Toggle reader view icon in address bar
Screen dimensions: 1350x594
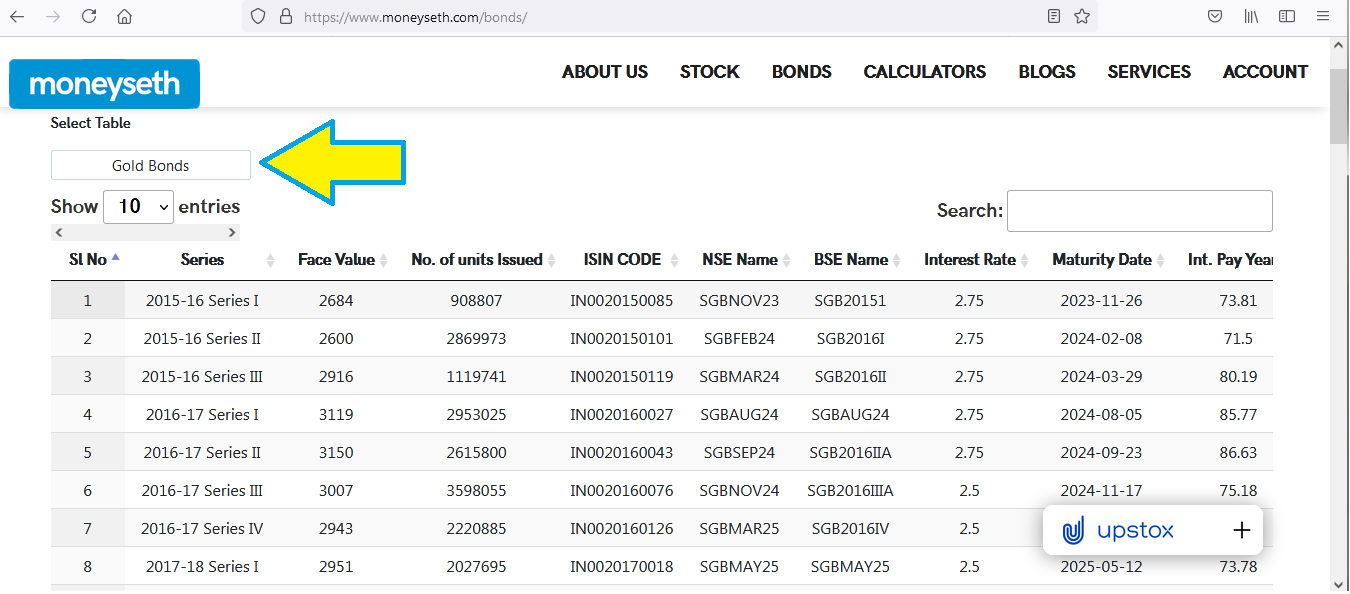pos(1053,16)
